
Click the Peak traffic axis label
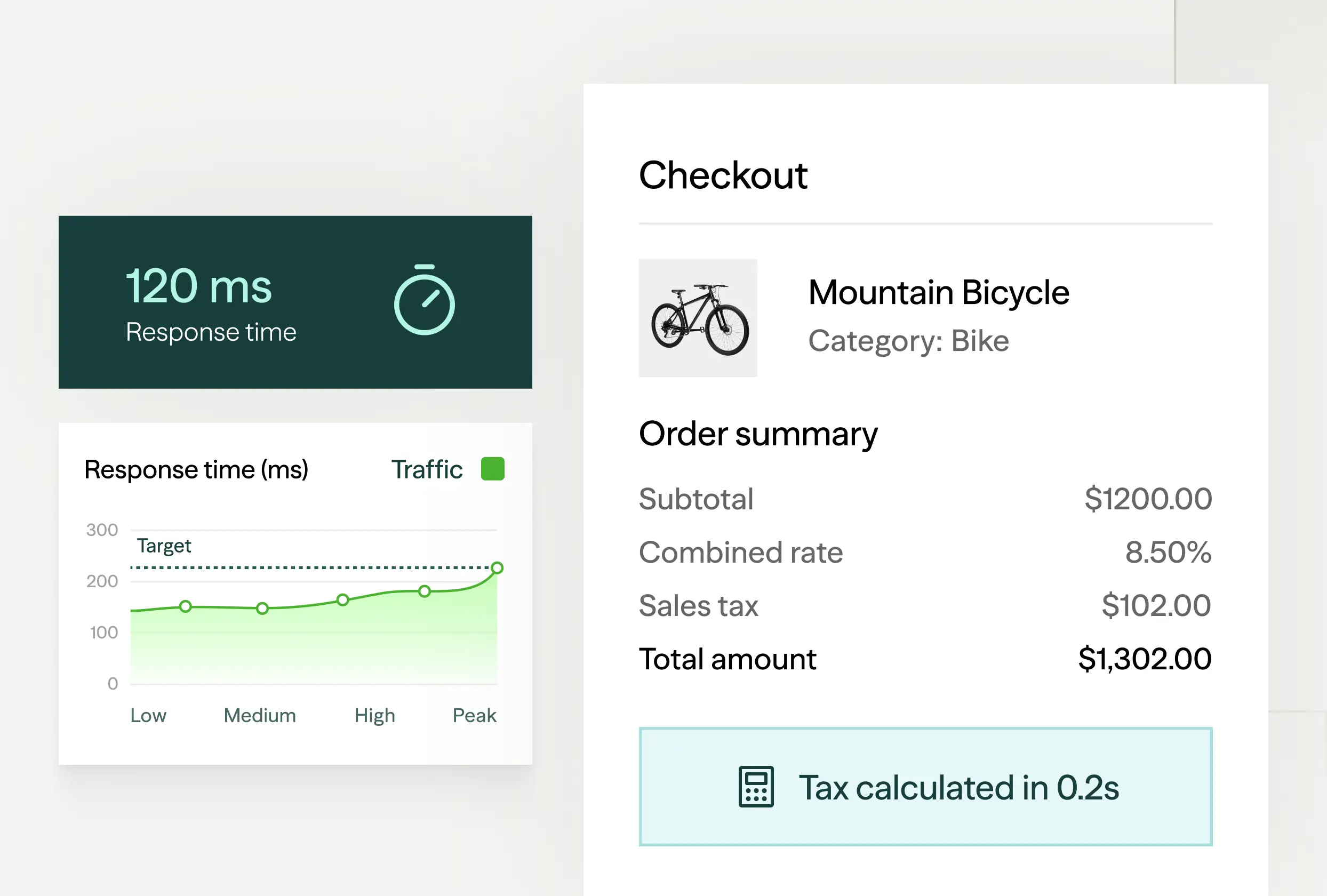point(475,716)
